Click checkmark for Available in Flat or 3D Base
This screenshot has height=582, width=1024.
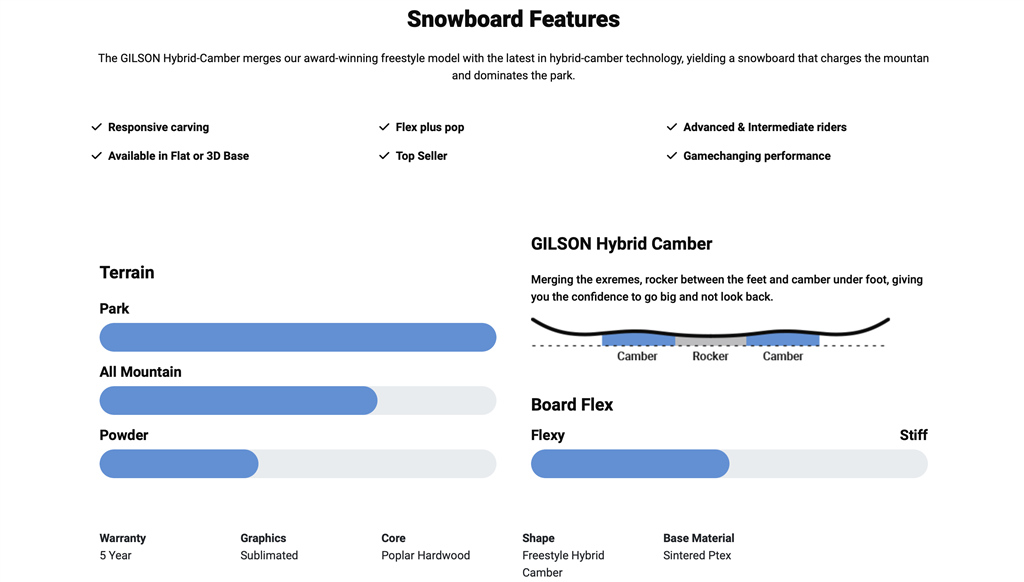pos(96,156)
